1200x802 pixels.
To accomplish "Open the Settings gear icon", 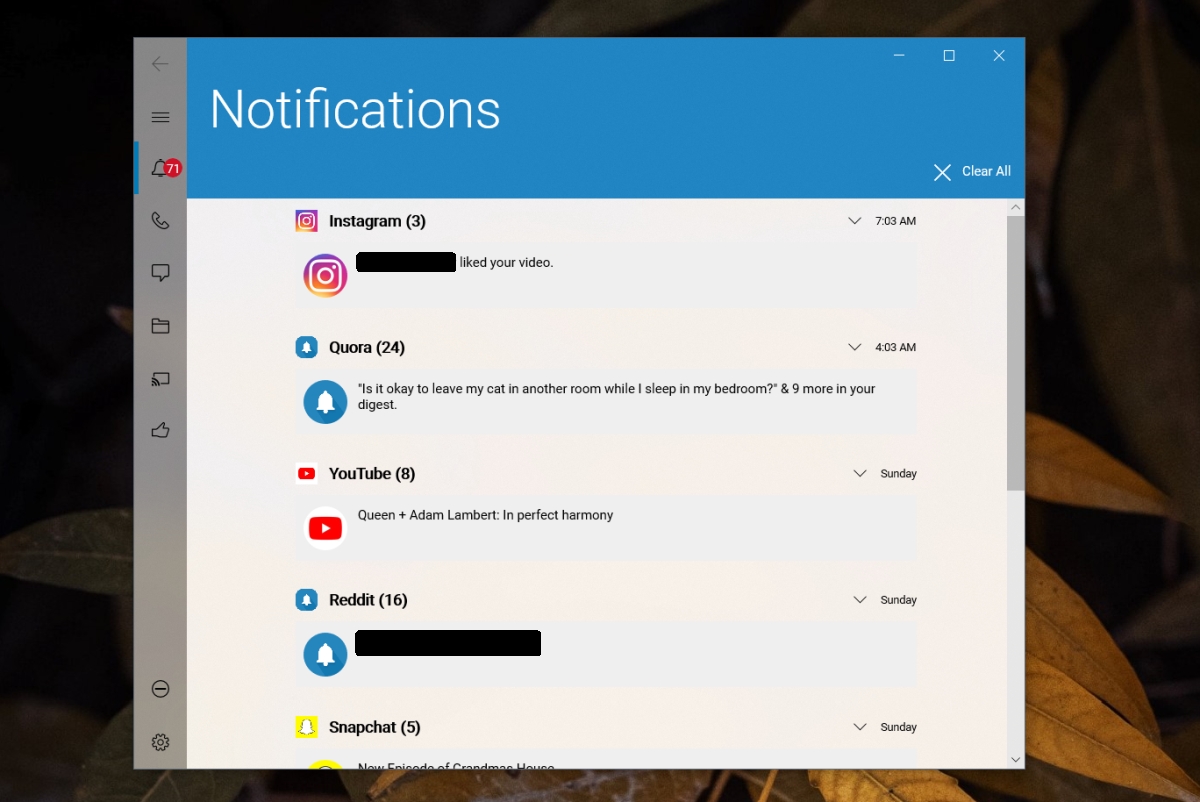I will tap(160, 742).
